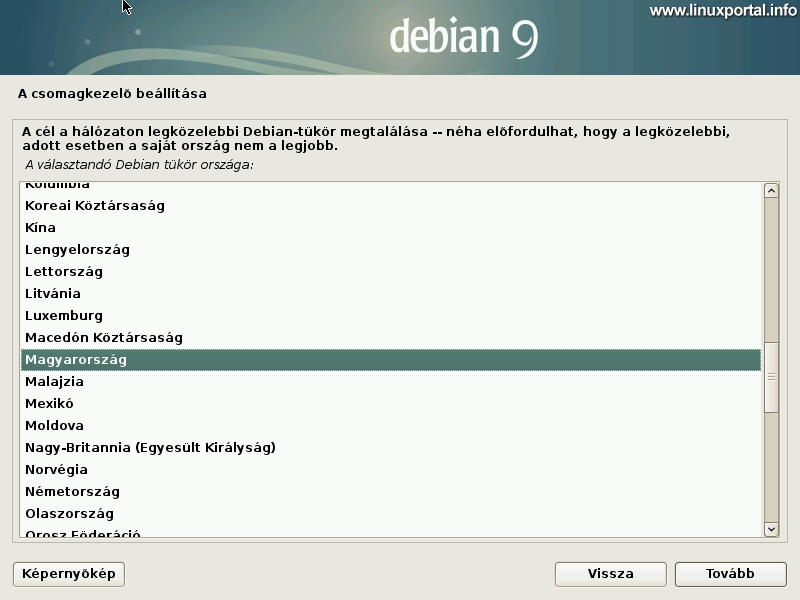Click the scrollbar down arrow

(x=771, y=529)
